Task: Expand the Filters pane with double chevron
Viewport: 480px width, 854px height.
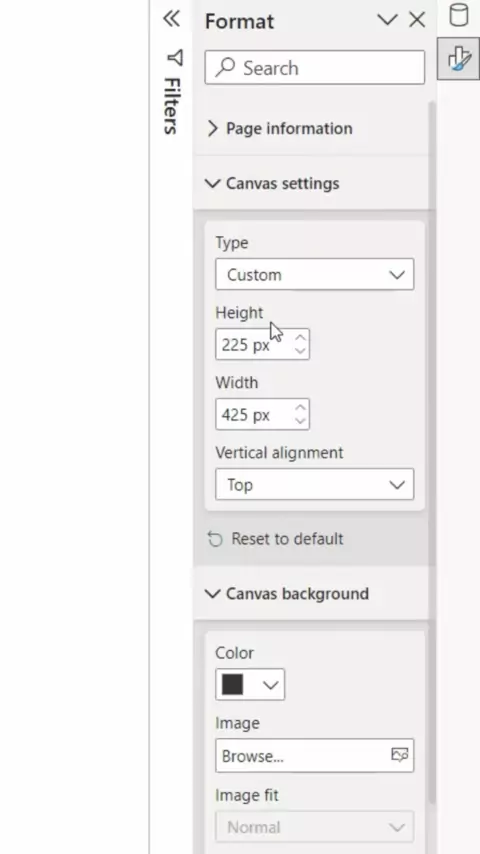Action: pos(171,19)
